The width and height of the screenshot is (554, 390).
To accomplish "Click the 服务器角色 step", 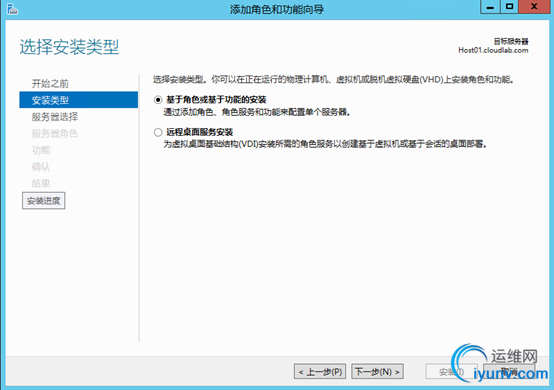I will (55, 134).
